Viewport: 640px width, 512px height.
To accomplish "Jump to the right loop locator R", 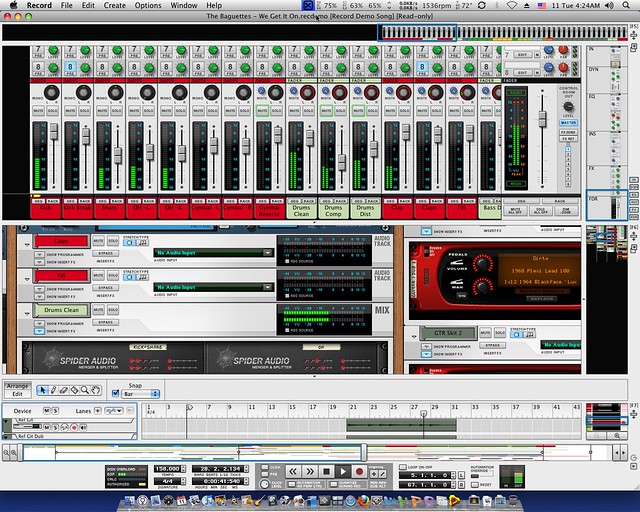I will pyautogui.click(x=461, y=485).
